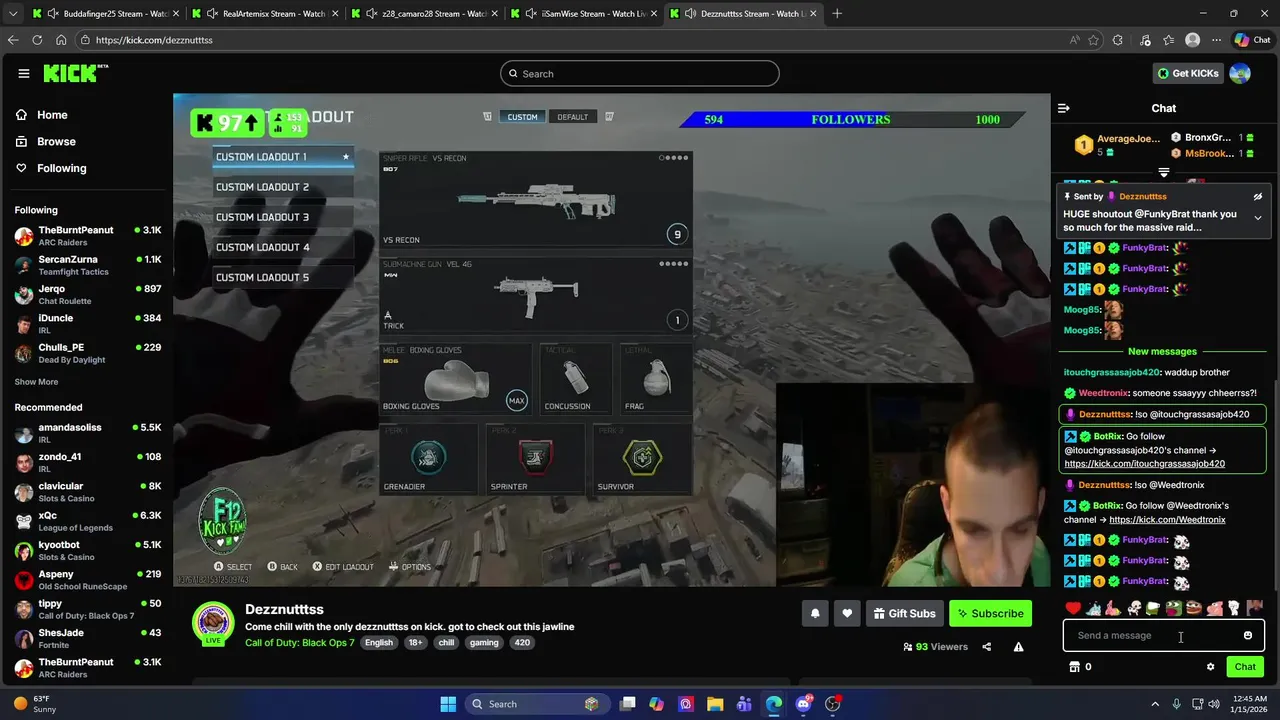Open Discord from taskbar
This screenshot has width=1280, height=720.
point(803,704)
